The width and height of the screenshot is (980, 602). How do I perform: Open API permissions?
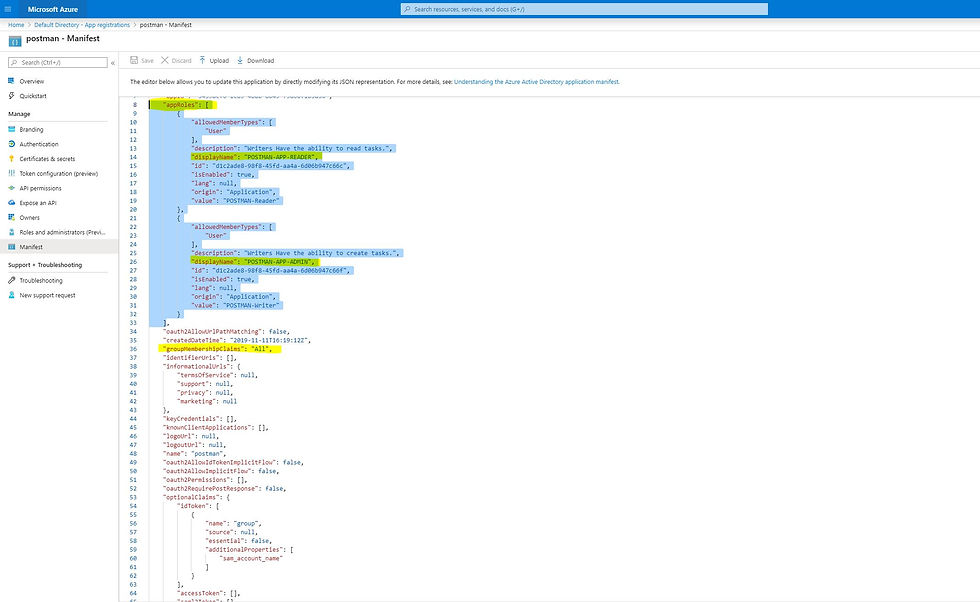[x=41, y=188]
